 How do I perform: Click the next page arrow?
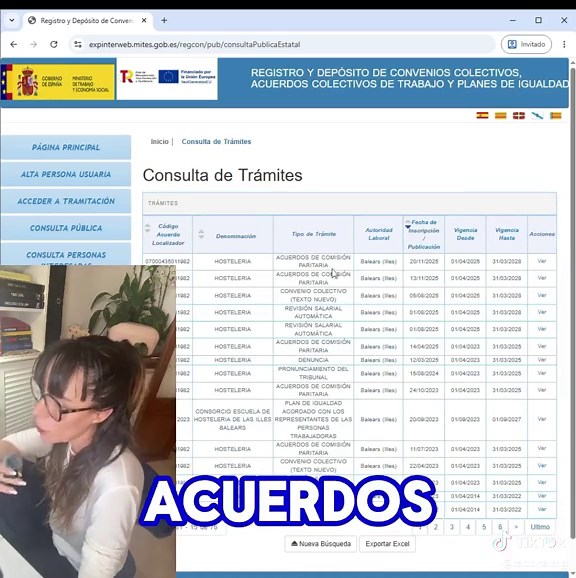516,527
